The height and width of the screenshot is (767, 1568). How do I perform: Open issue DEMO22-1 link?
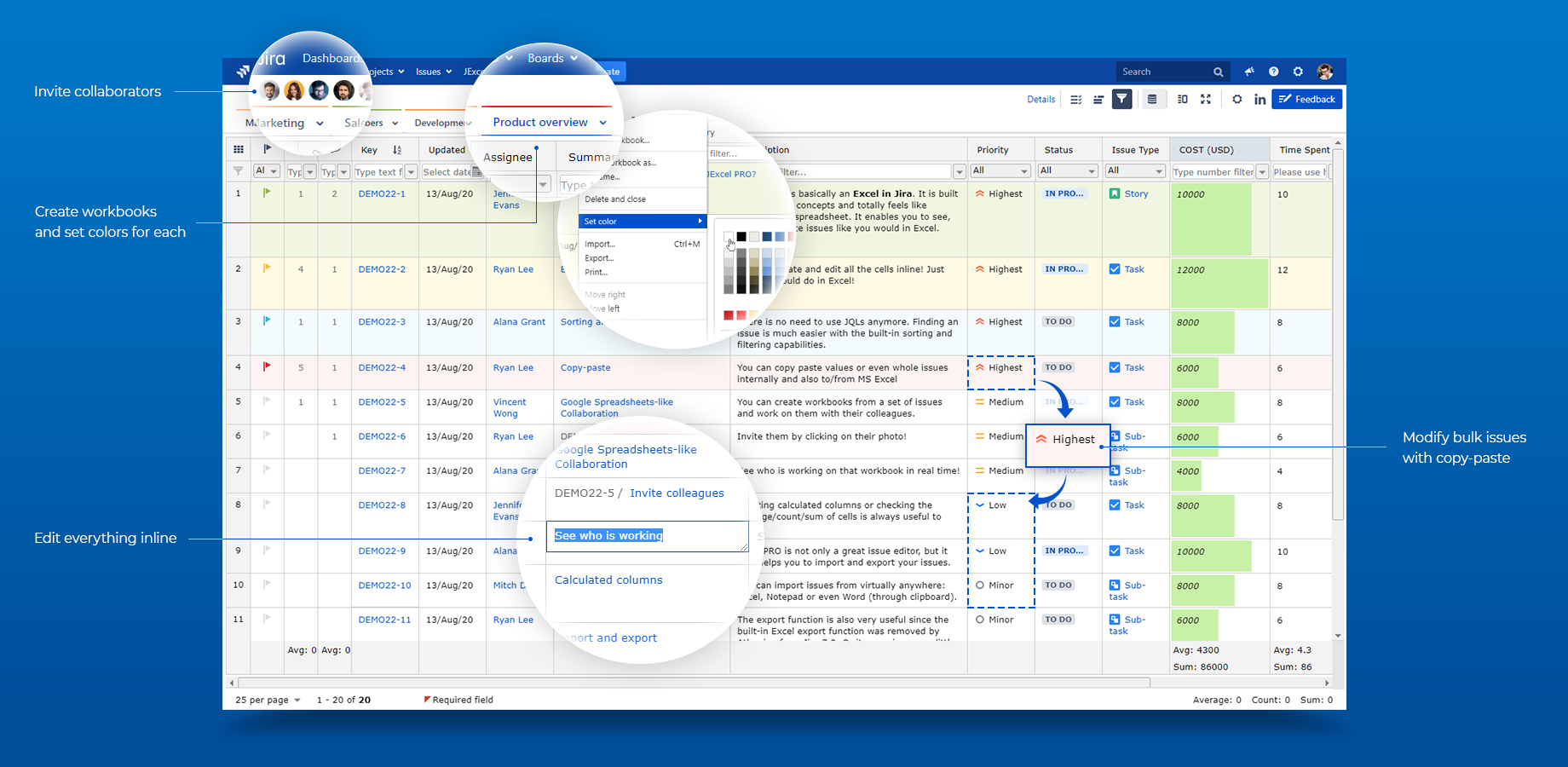click(x=382, y=193)
